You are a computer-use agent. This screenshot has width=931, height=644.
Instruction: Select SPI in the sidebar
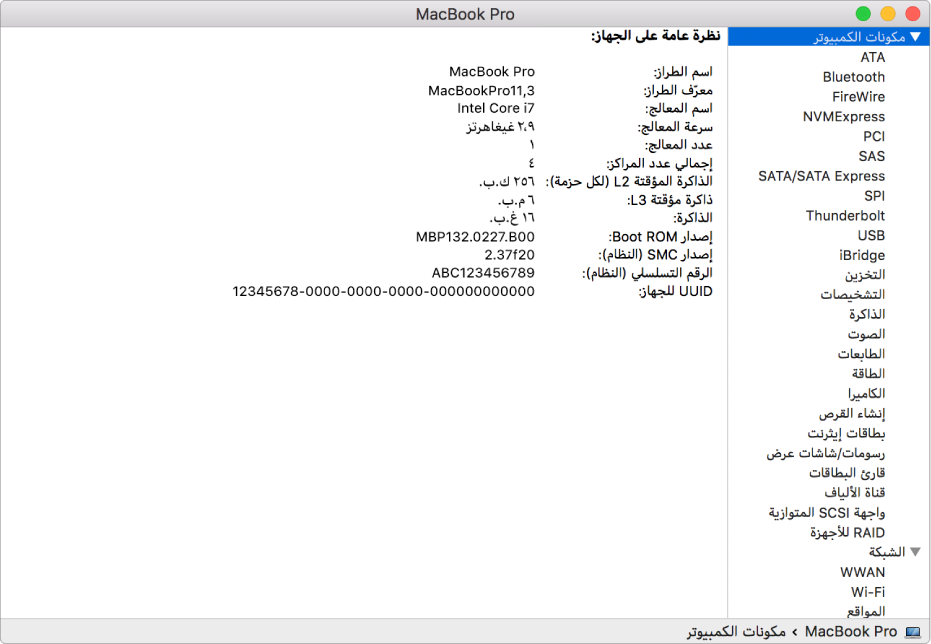click(x=875, y=196)
